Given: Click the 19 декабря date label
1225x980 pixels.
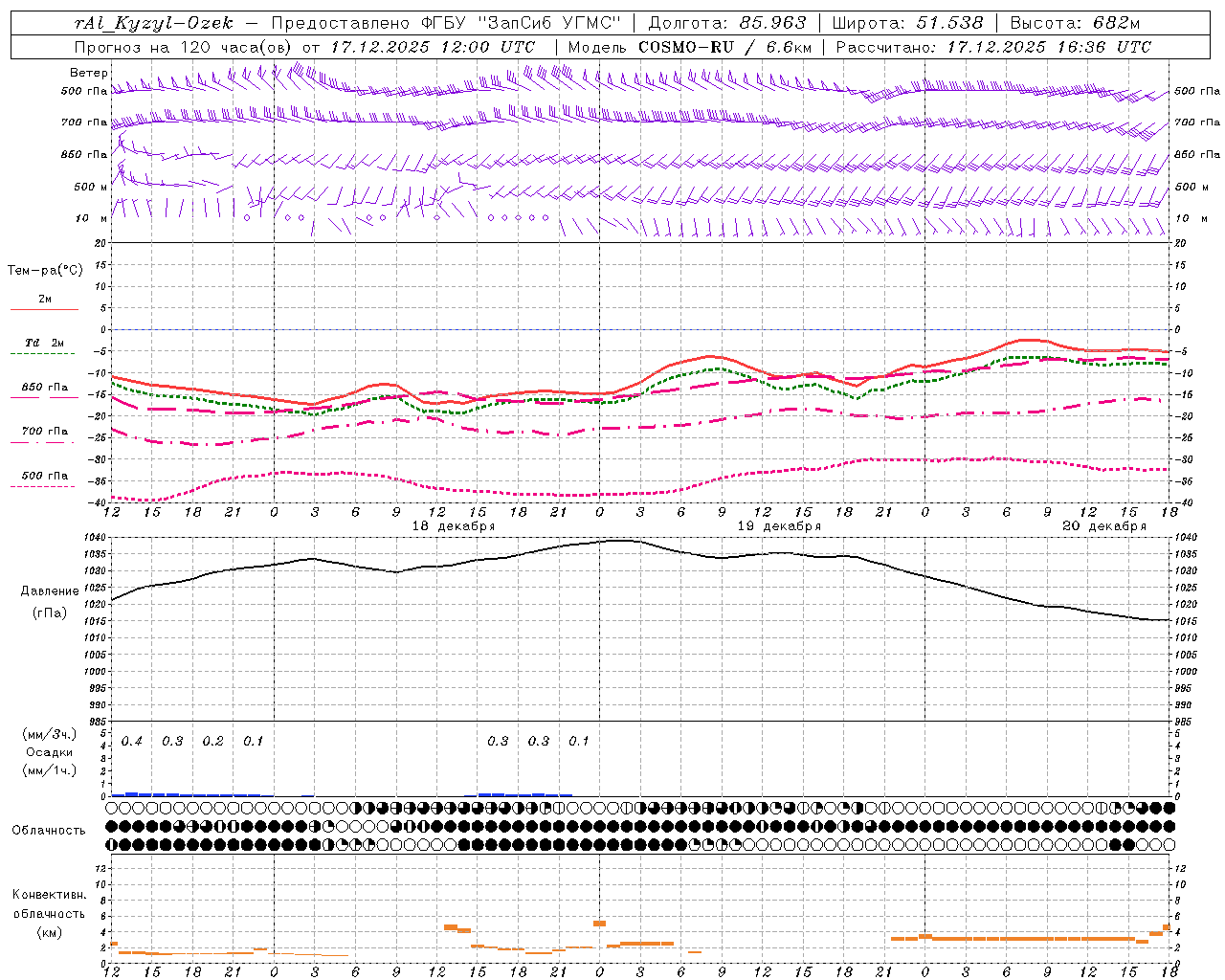Looking at the screenshot, I should point(779,526).
